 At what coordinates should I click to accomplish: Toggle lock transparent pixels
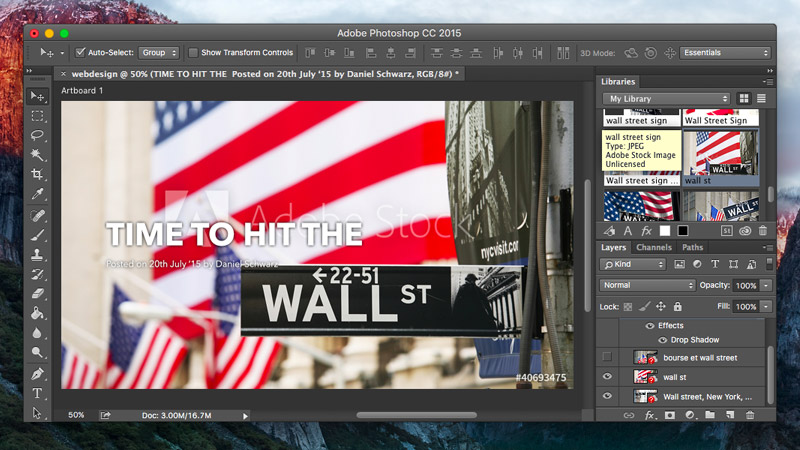628,307
